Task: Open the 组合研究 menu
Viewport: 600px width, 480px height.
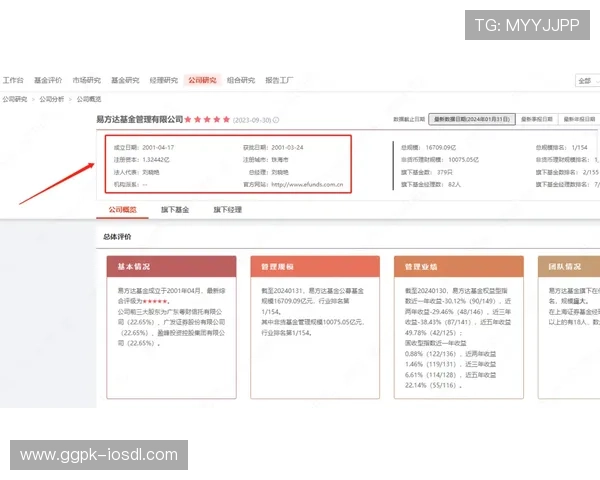Action: pos(241,80)
